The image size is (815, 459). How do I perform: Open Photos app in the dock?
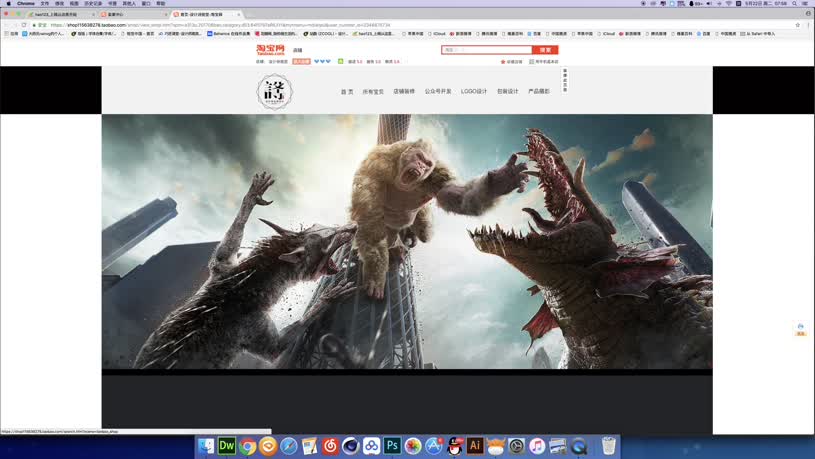point(413,446)
